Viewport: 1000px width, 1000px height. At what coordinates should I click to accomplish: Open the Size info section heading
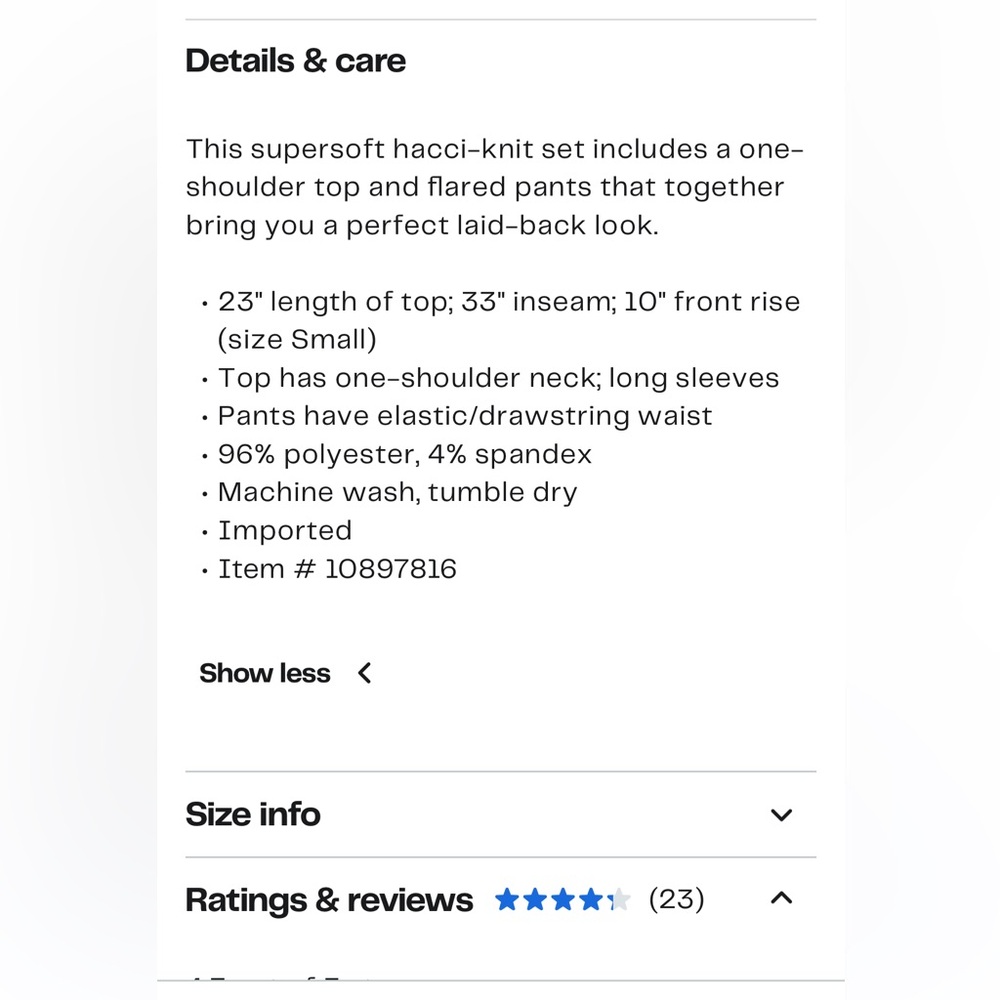click(253, 815)
